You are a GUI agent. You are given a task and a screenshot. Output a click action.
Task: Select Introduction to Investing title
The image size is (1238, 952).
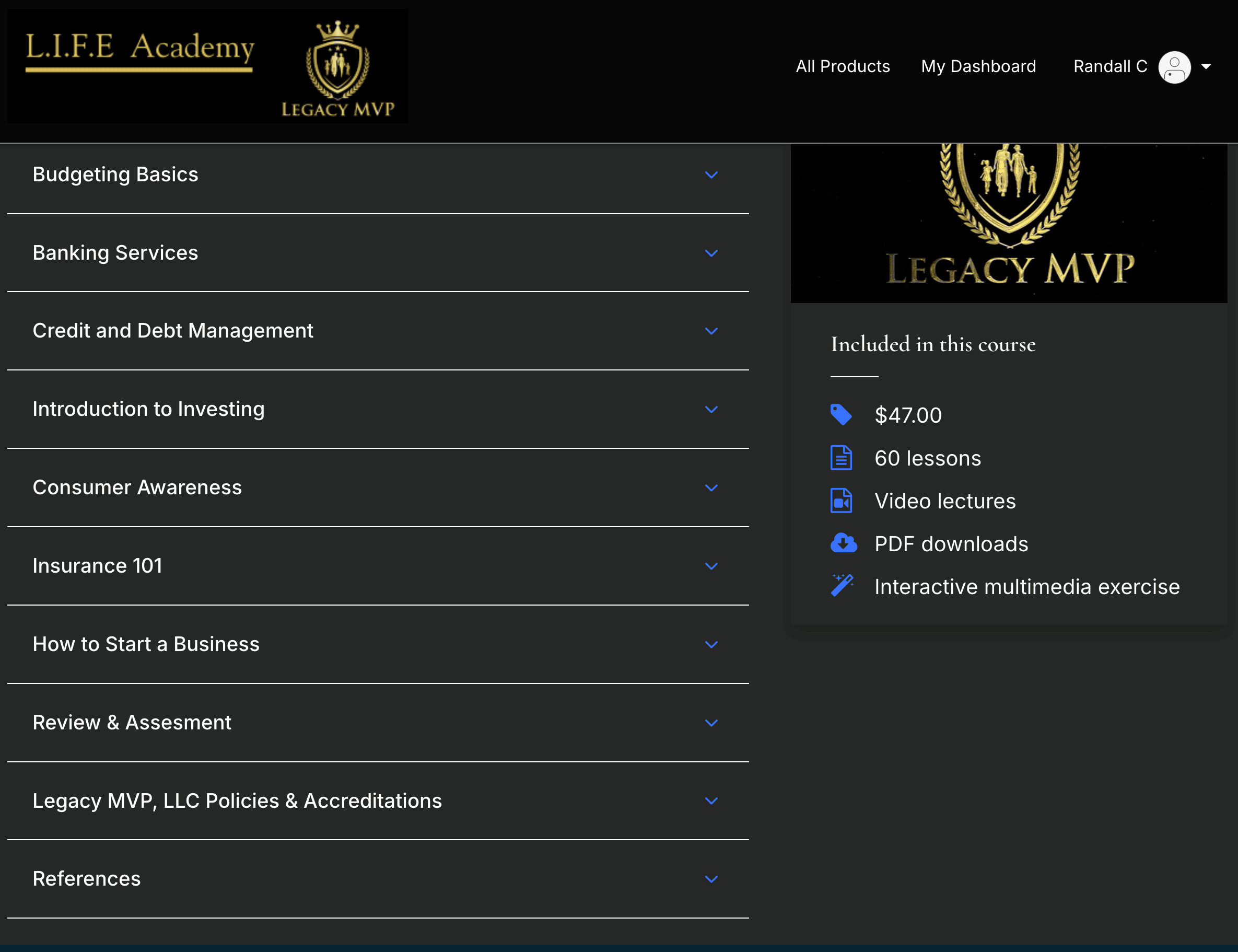[x=148, y=409]
